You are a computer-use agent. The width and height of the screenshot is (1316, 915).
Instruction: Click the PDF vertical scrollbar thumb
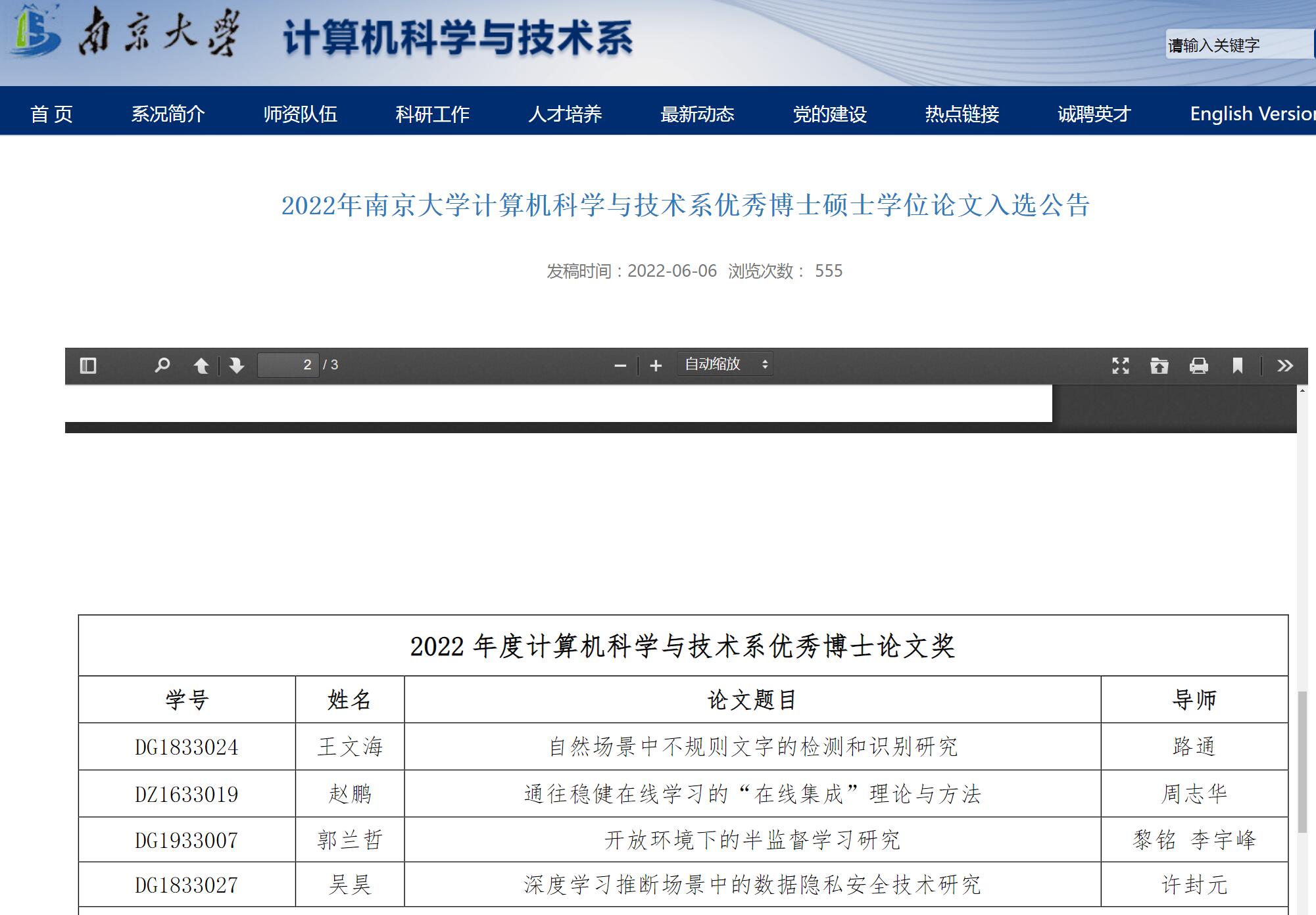coord(1302,762)
